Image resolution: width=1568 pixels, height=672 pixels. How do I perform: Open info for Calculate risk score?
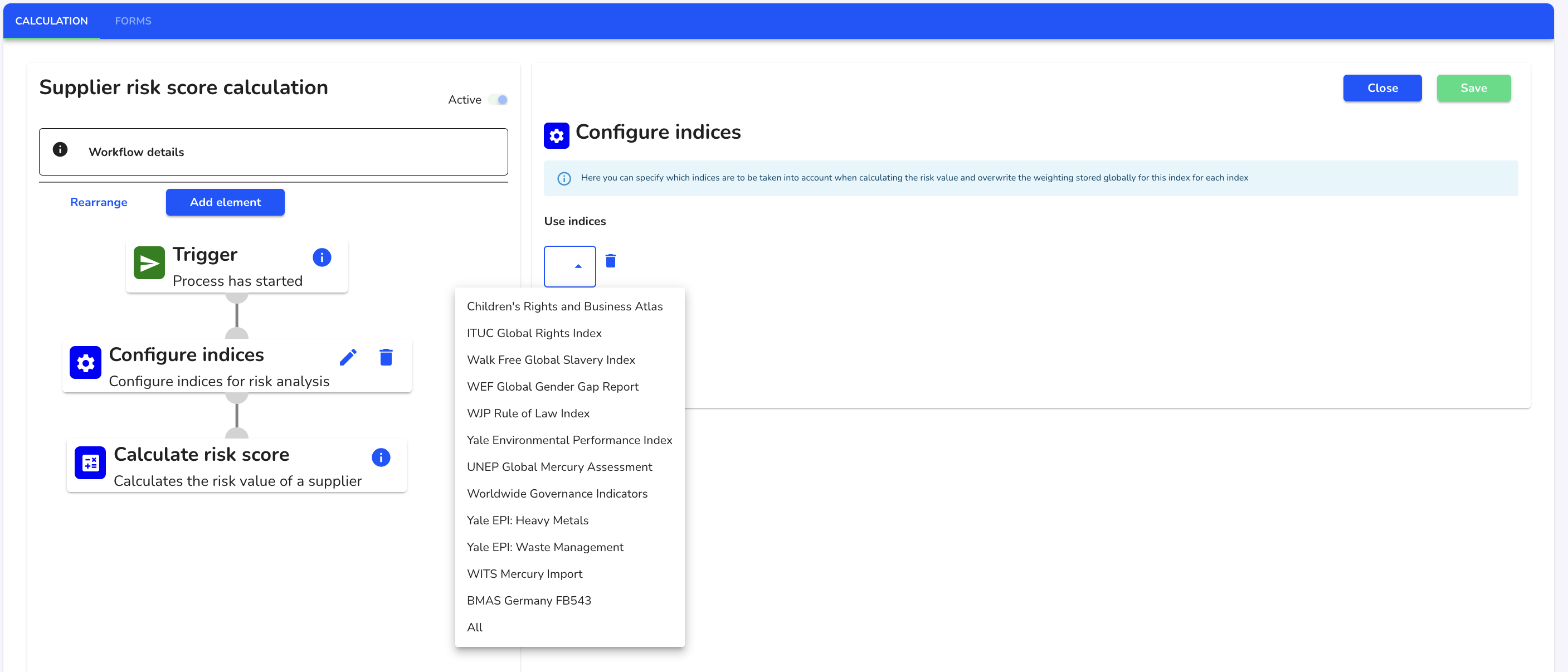(381, 457)
